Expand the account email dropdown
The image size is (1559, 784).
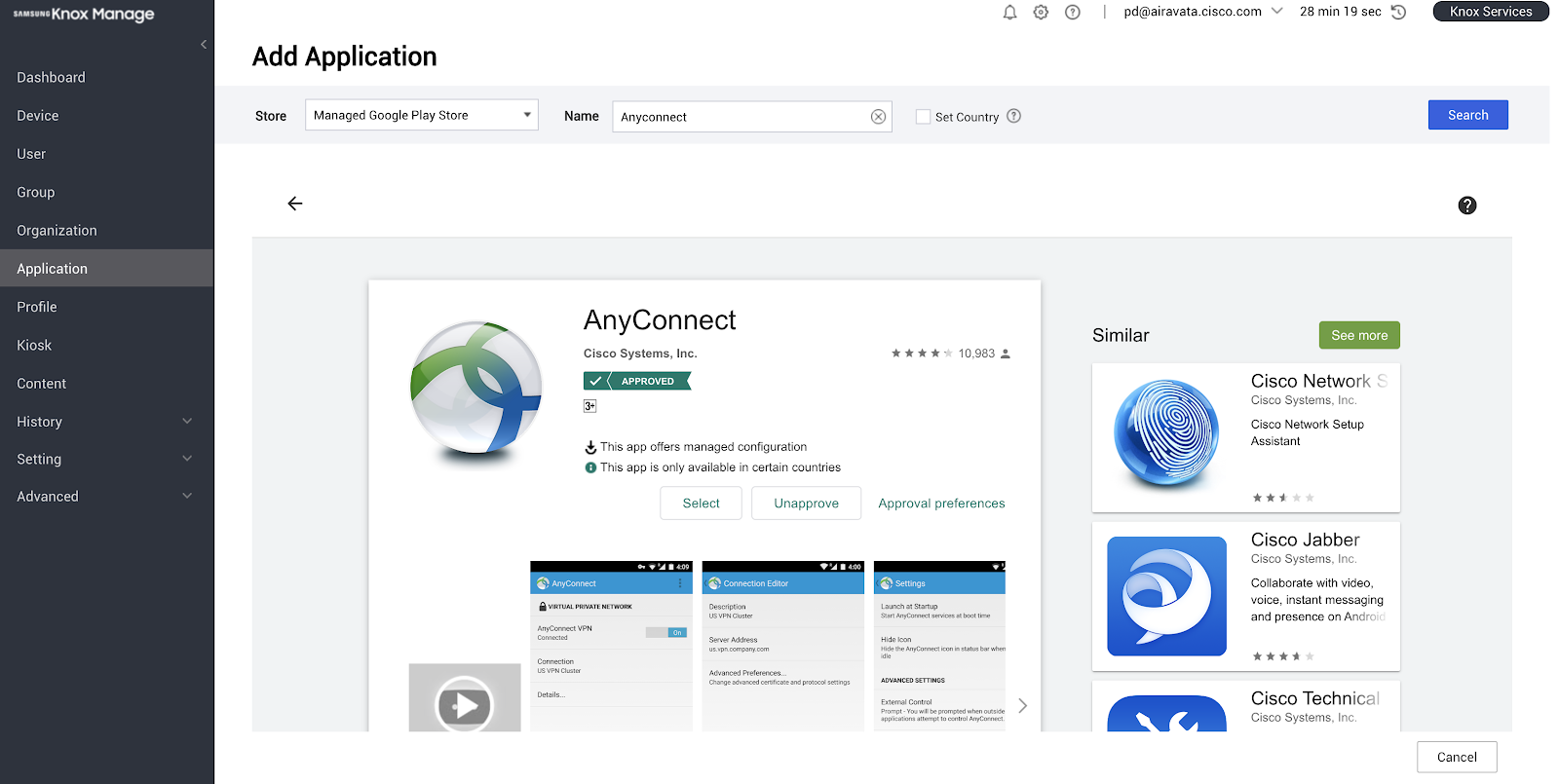click(x=1276, y=12)
